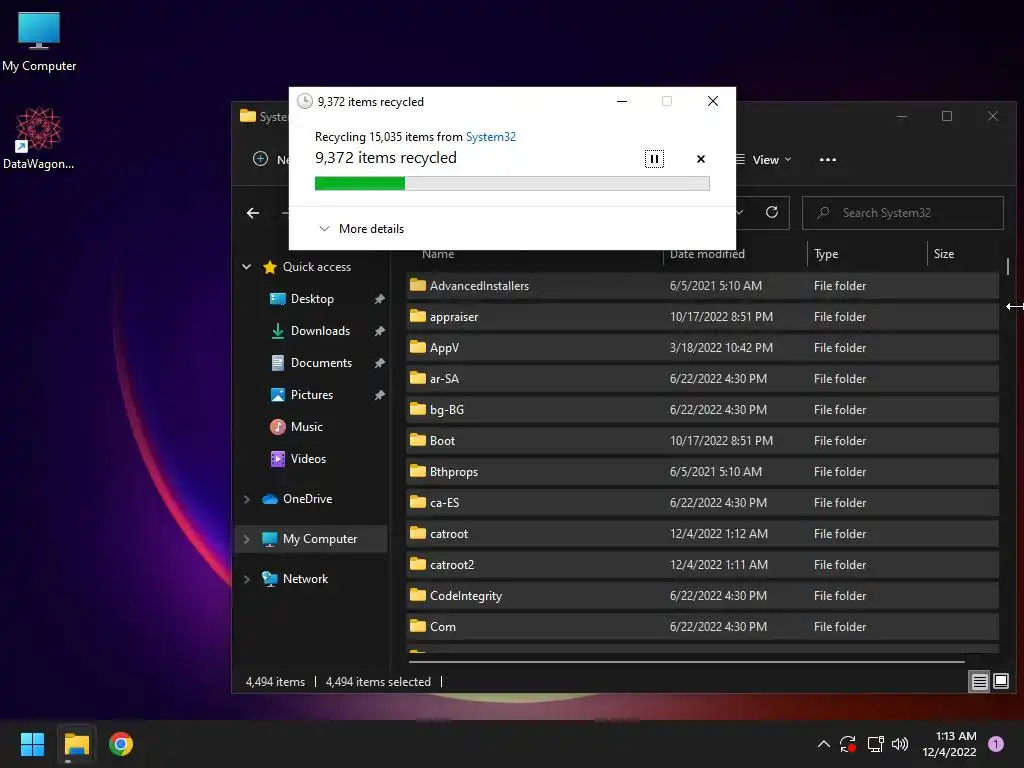This screenshot has width=1024, height=768.
Task: Open Documents in navigation pane
Action: tap(321, 362)
